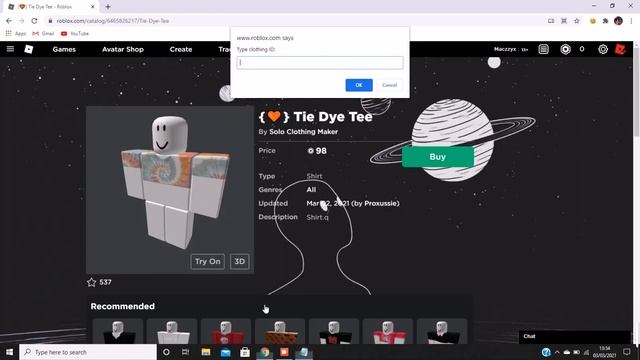
Task: Click the taskbar clock showing 13:34
Action: [x=604, y=352]
